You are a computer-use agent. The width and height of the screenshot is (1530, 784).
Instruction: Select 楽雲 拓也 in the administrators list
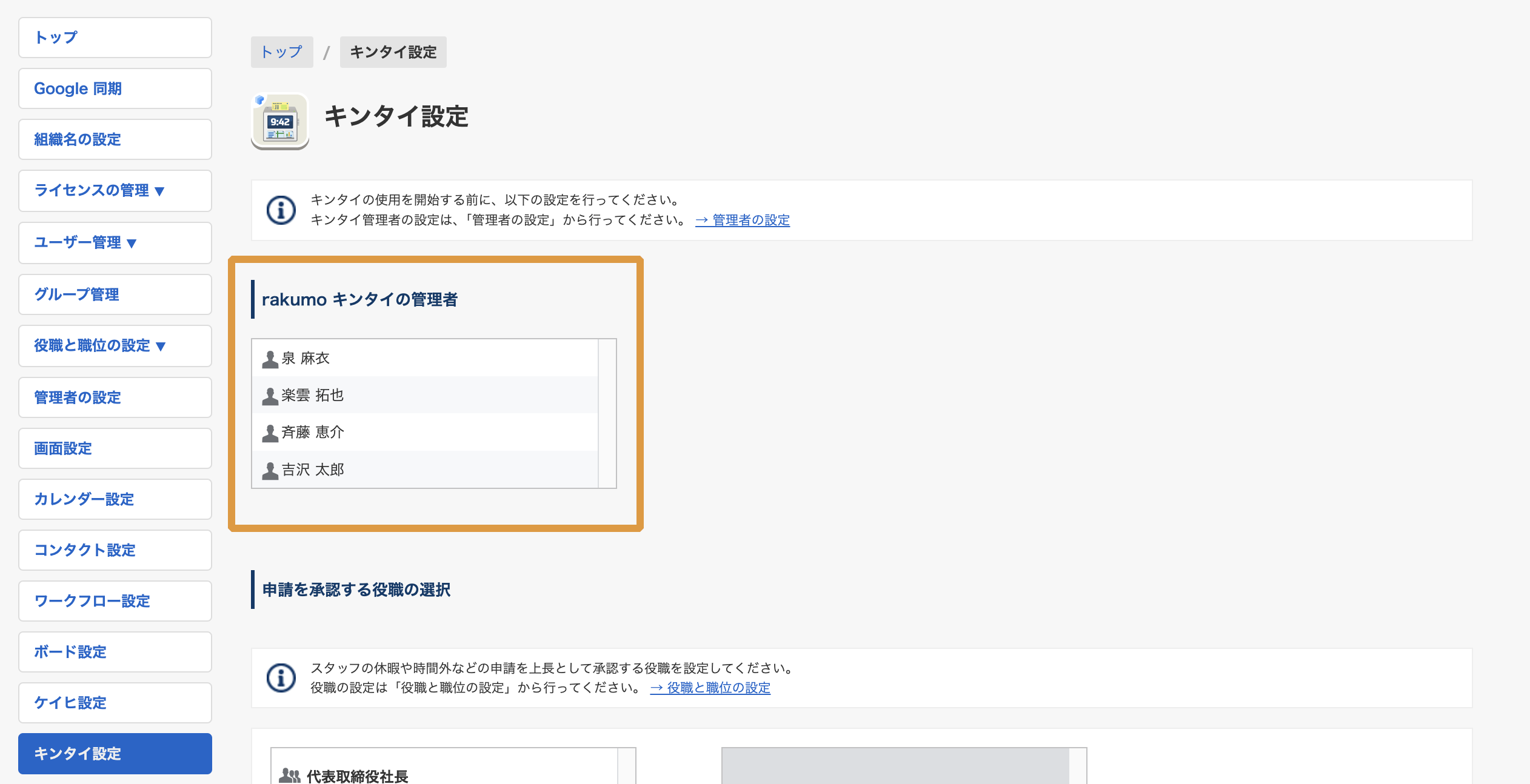click(425, 395)
